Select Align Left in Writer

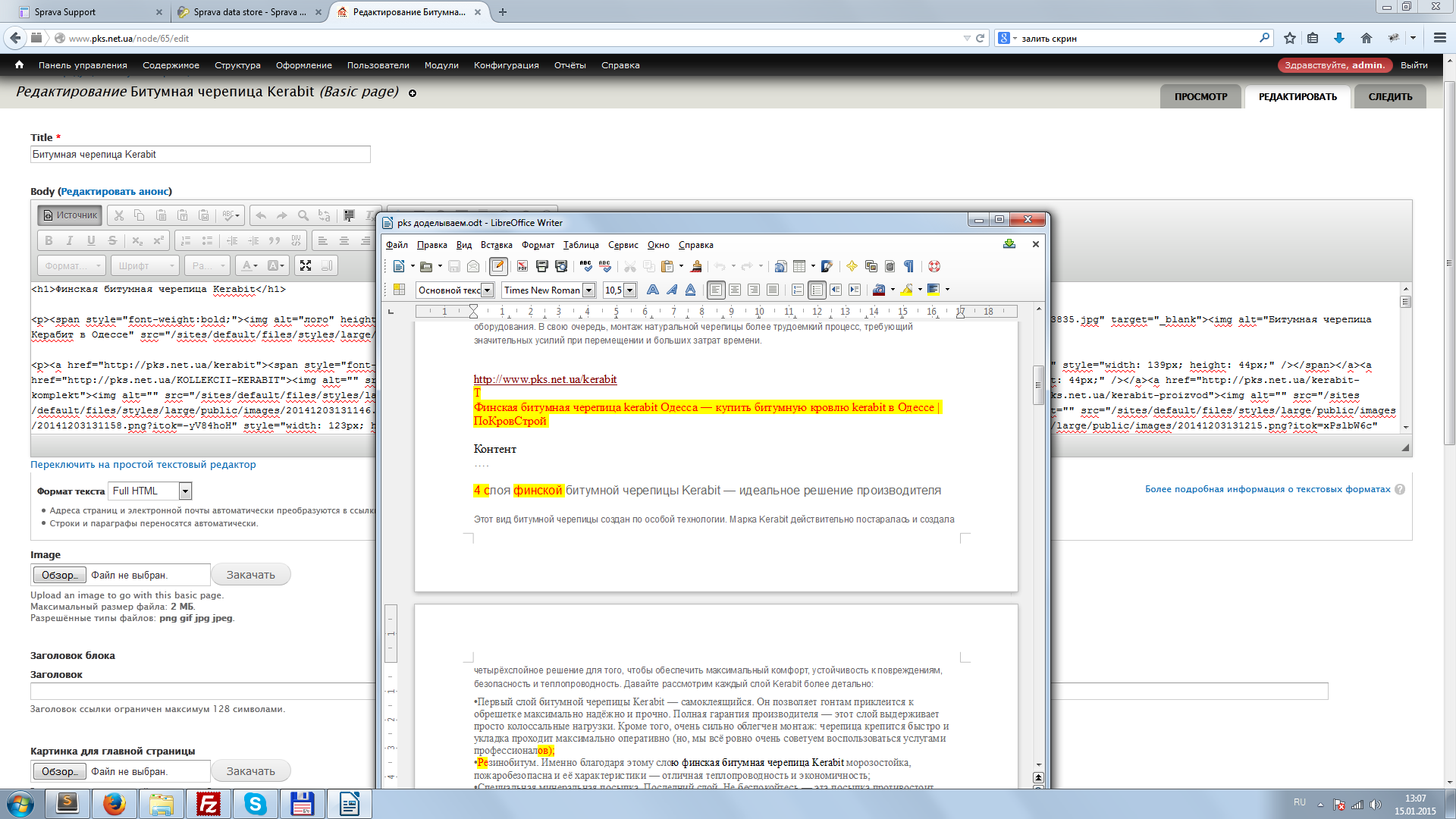point(716,290)
